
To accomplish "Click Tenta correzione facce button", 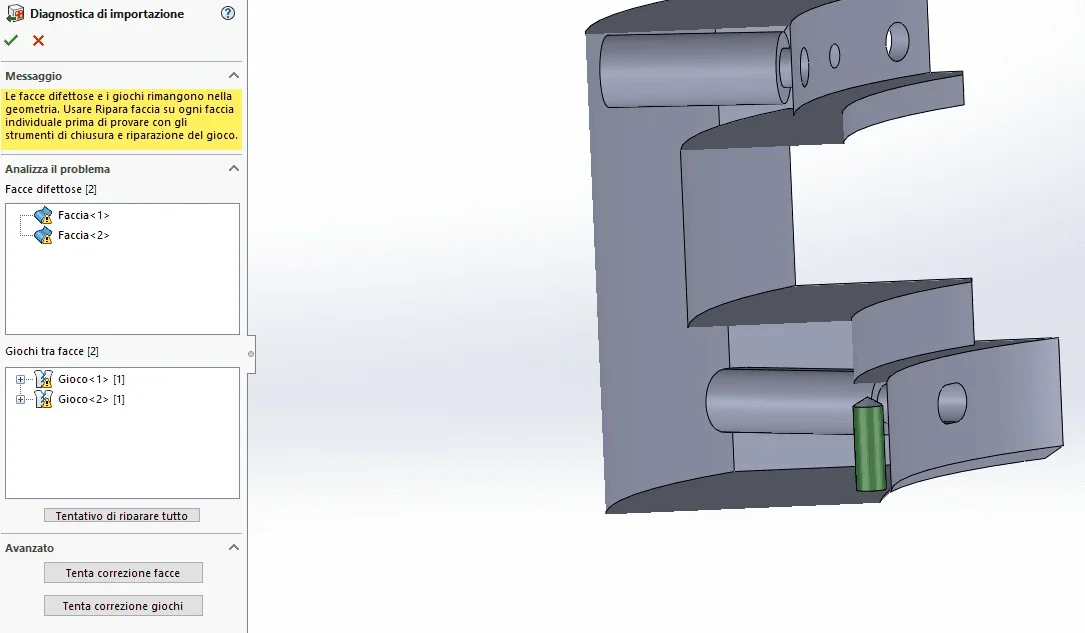I will 123,573.
